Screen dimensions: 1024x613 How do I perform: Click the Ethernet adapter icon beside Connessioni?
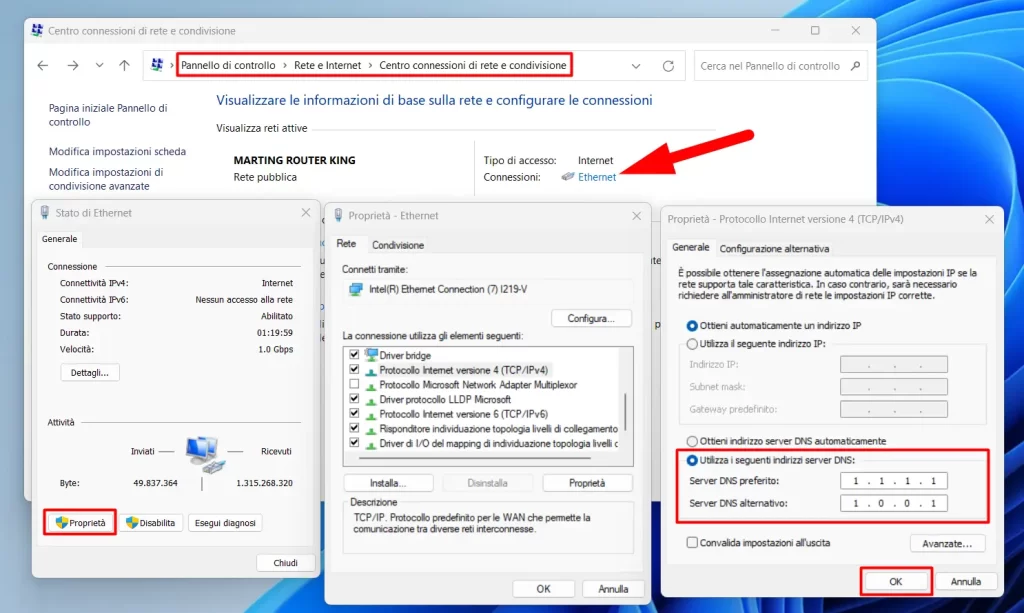coord(568,176)
